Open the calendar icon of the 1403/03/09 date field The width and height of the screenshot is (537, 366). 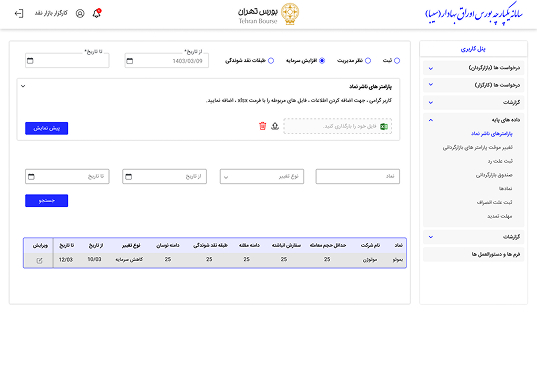(x=129, y=61)
